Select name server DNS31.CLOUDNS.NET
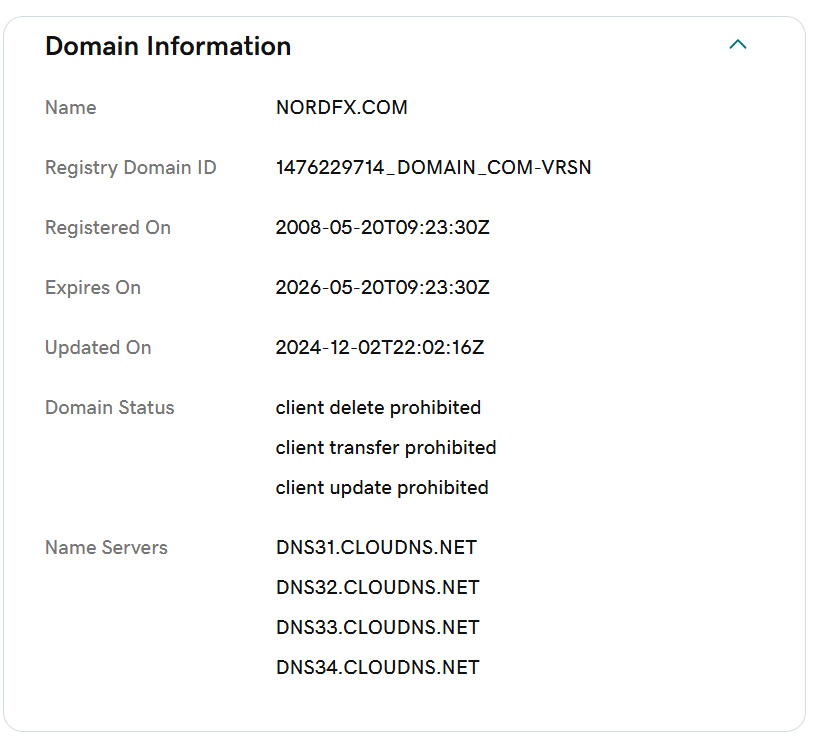This screenshot has width=819, height=740. click(x=377, y=548)
